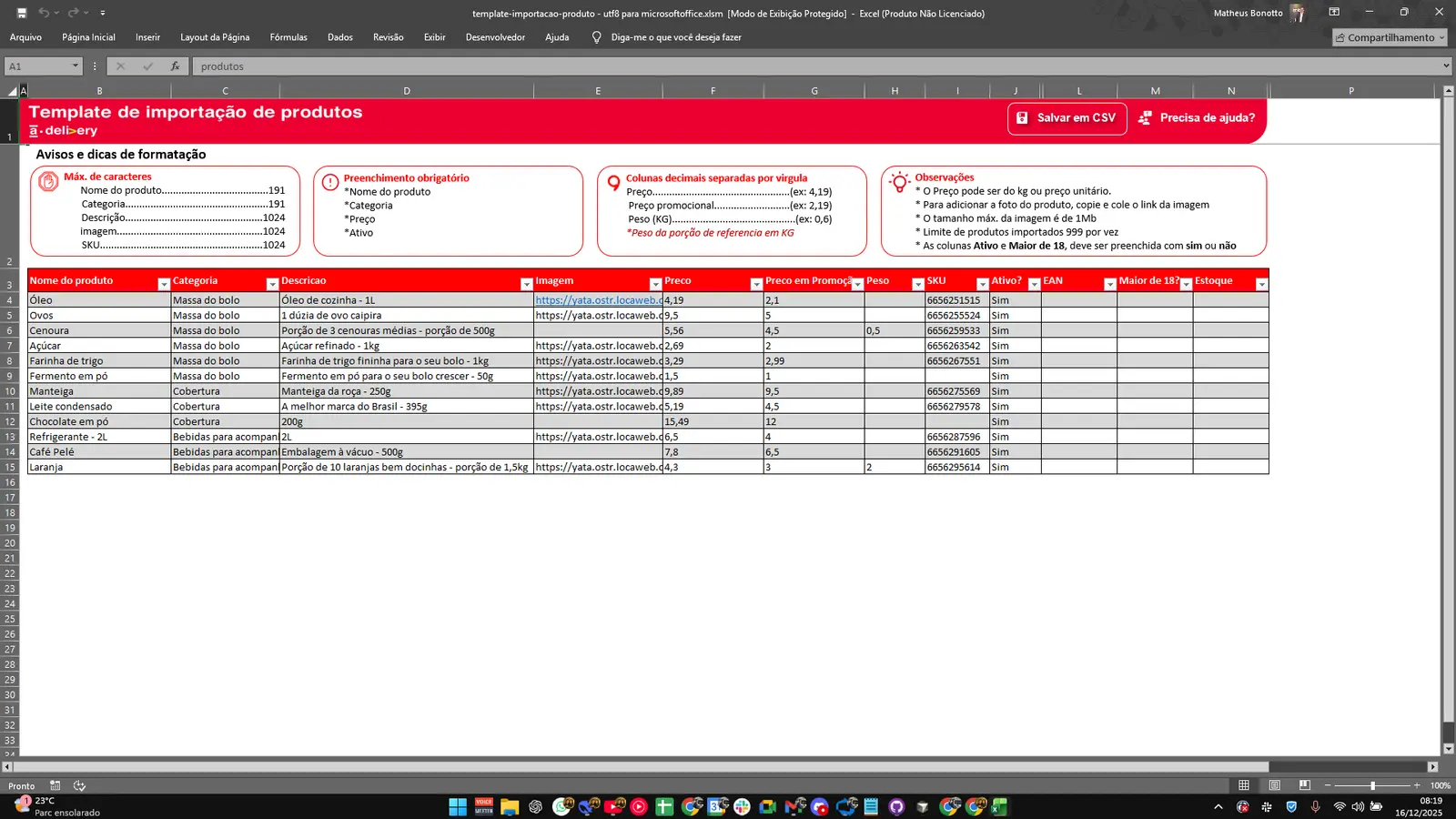Click the zoom out minus icon

[1328, 785]
